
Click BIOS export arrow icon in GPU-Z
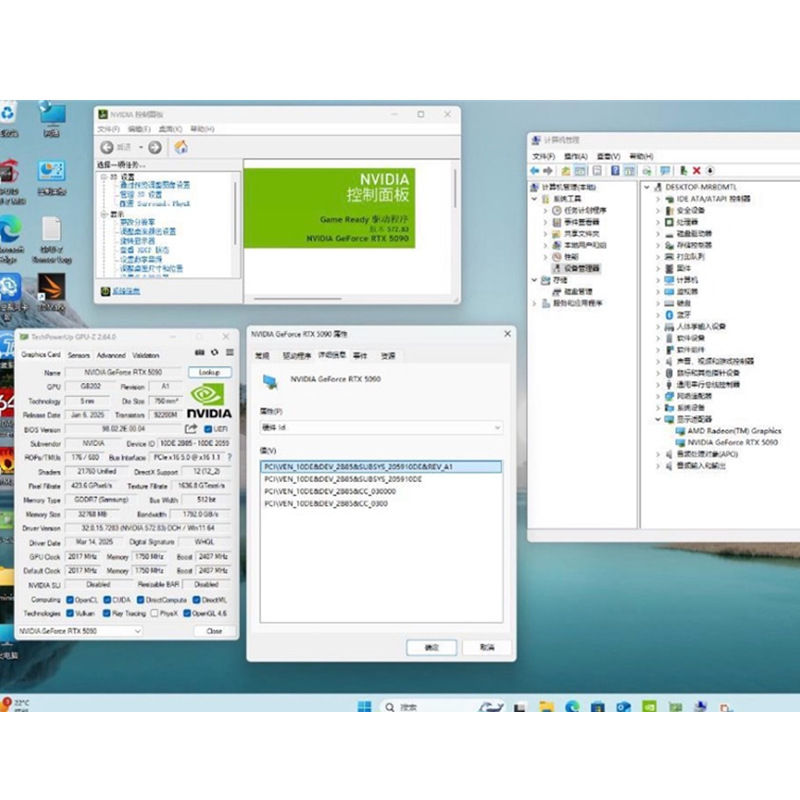click(191, 429)
